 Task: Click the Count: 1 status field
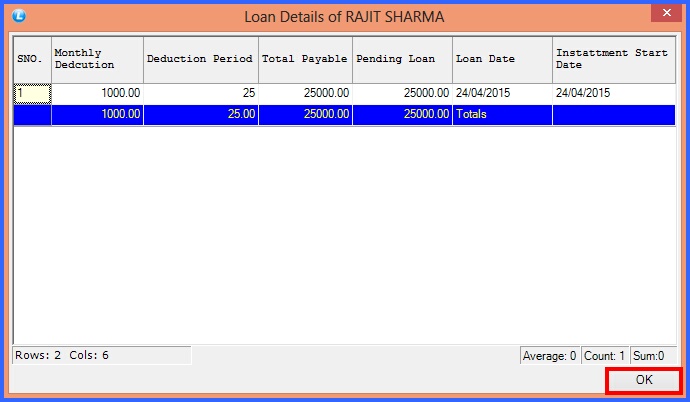pos(605,355)
